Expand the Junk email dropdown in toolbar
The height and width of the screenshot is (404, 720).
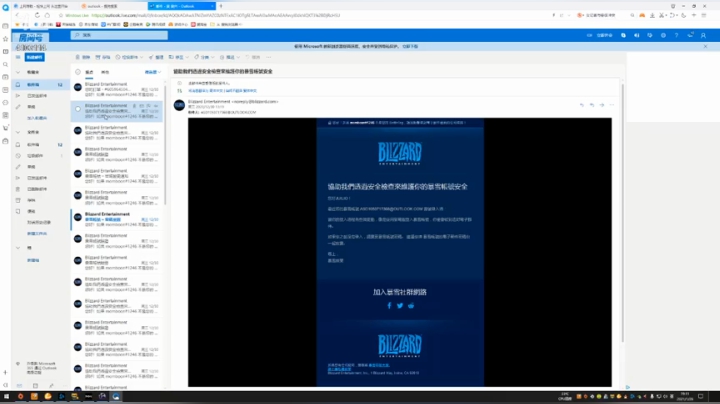point(141,57)
